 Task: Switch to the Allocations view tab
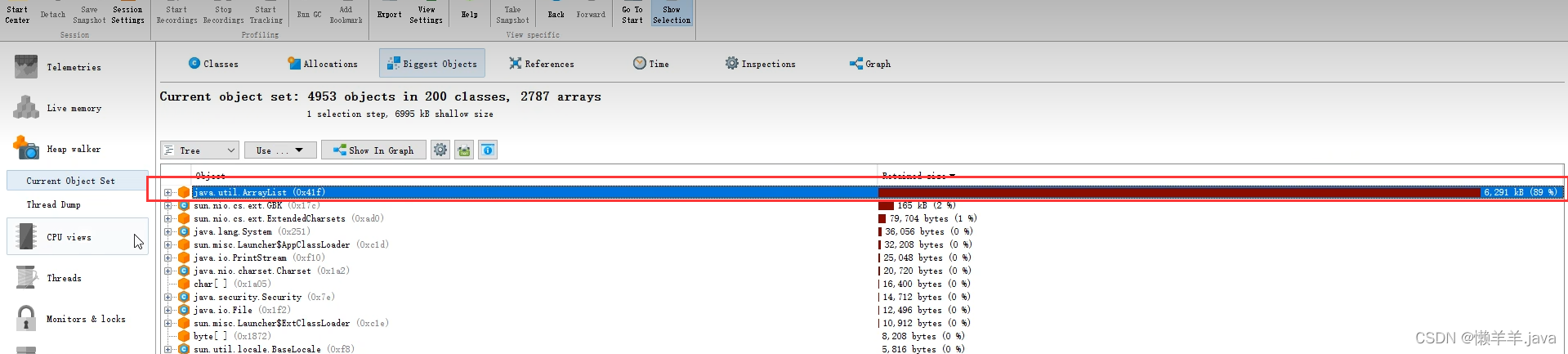pyautogui.click(x=323, y=63)
